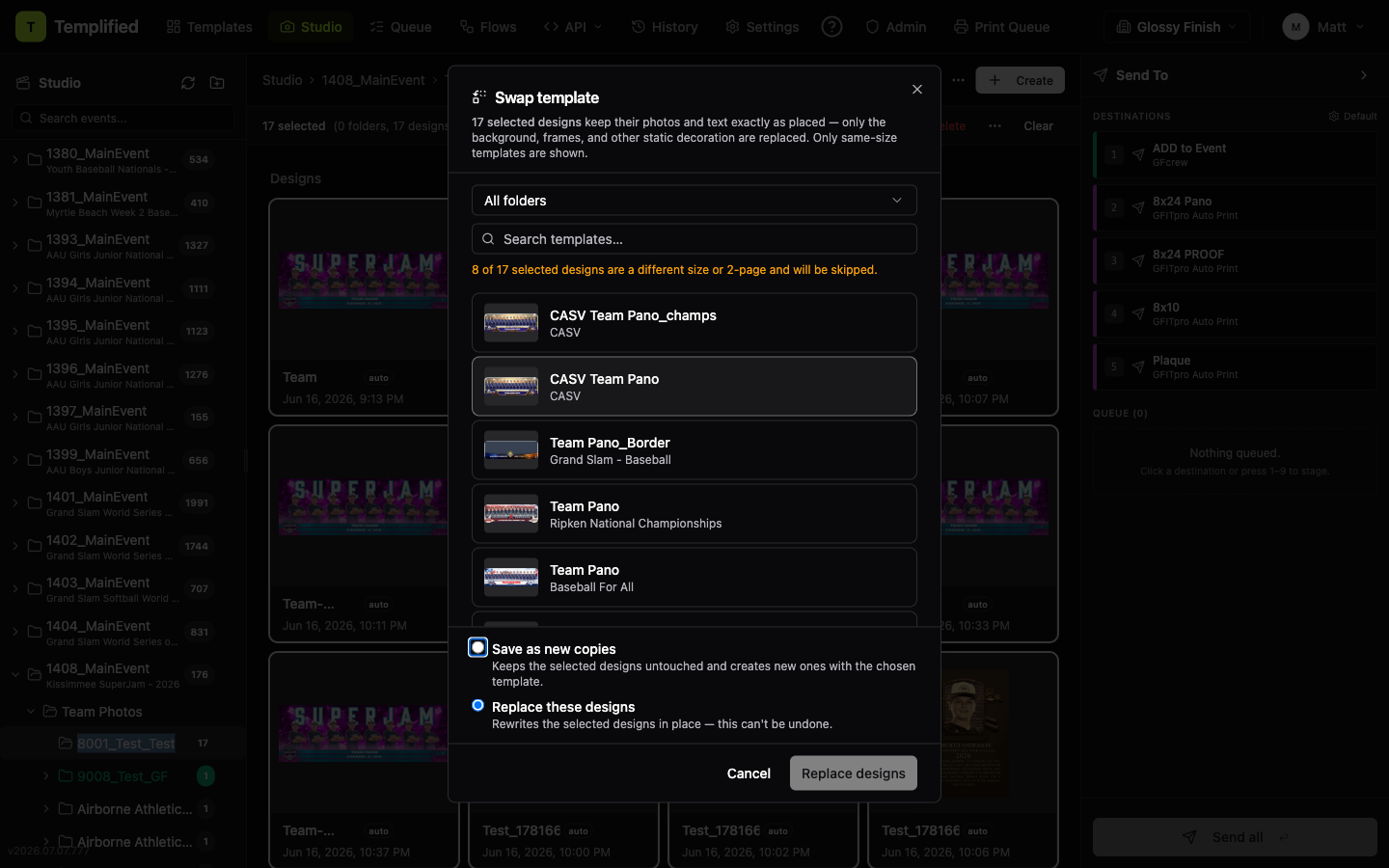Viewport: 1389px width, 868px height.
Task: Click send icon on 8x24 Pano destination
Action: click(1138, 207)
